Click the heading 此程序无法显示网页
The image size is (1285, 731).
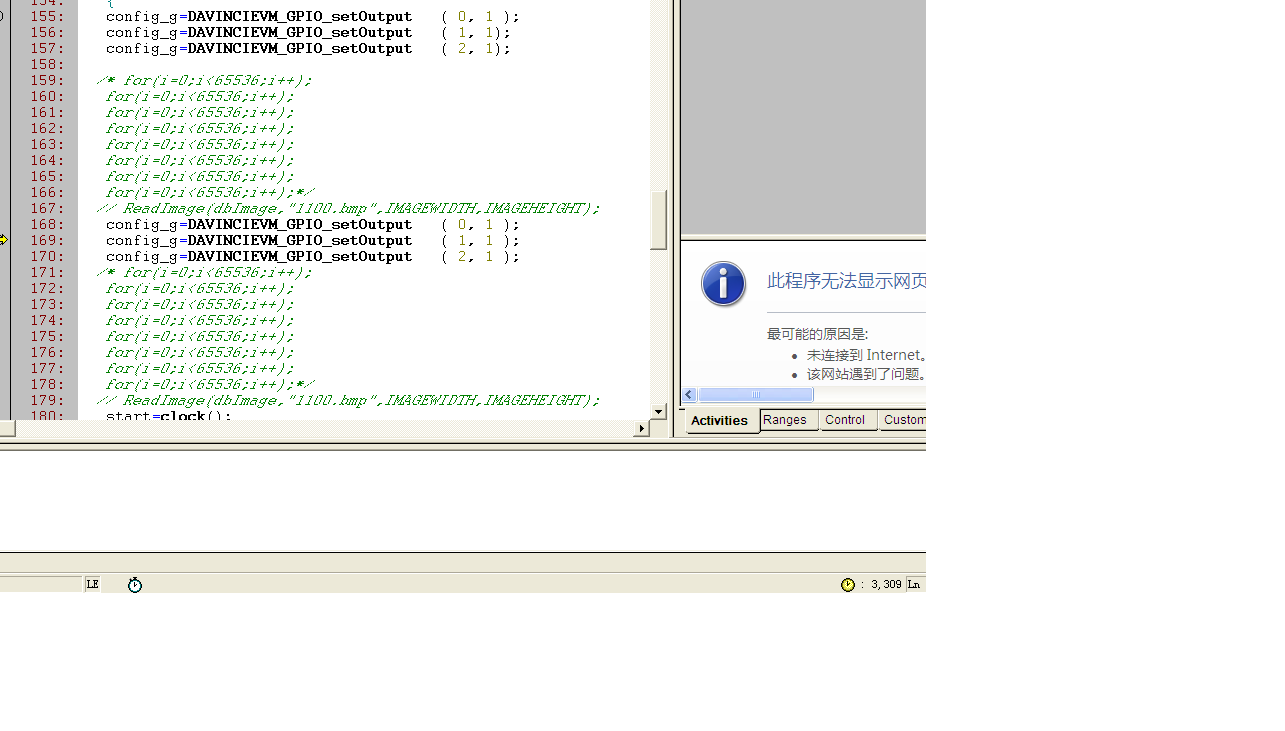(x=846, y=281)
